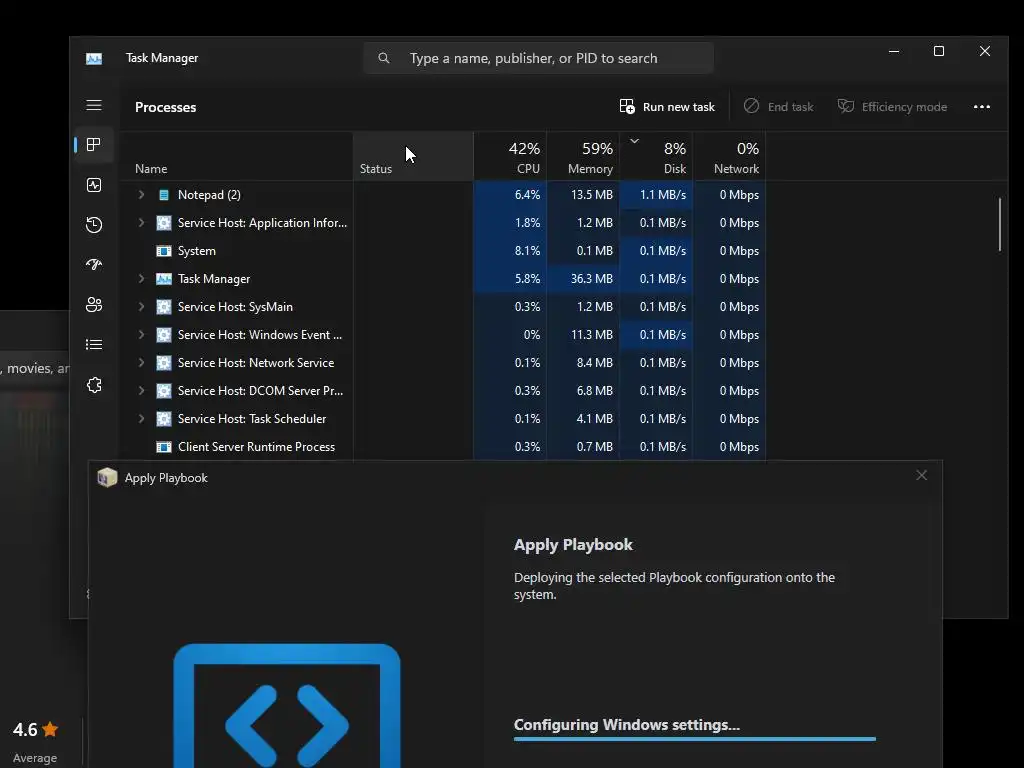Open the Performance sidebar icon
1024x768 pixels.
coord(94,185)
